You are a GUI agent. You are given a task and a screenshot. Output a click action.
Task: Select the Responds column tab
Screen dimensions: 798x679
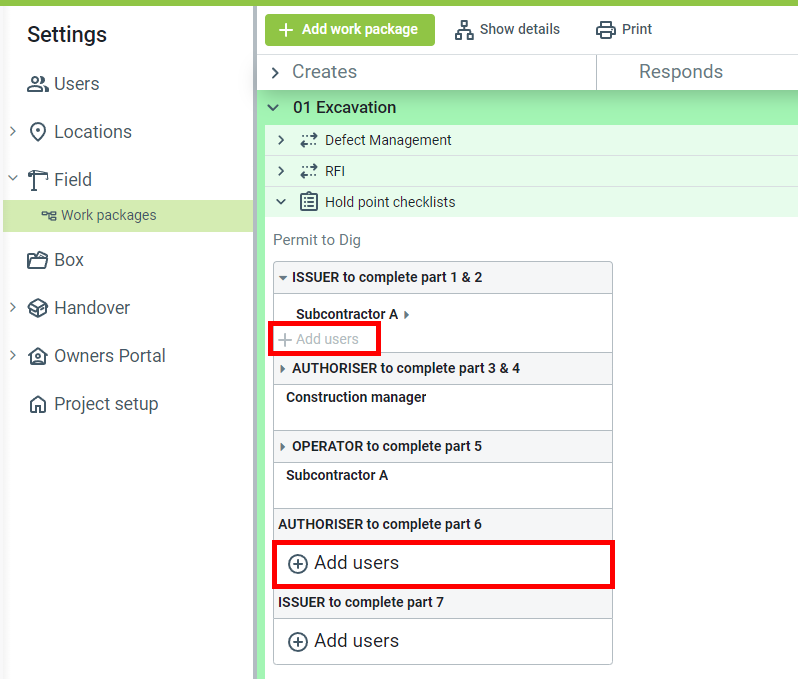pos(680,72)
